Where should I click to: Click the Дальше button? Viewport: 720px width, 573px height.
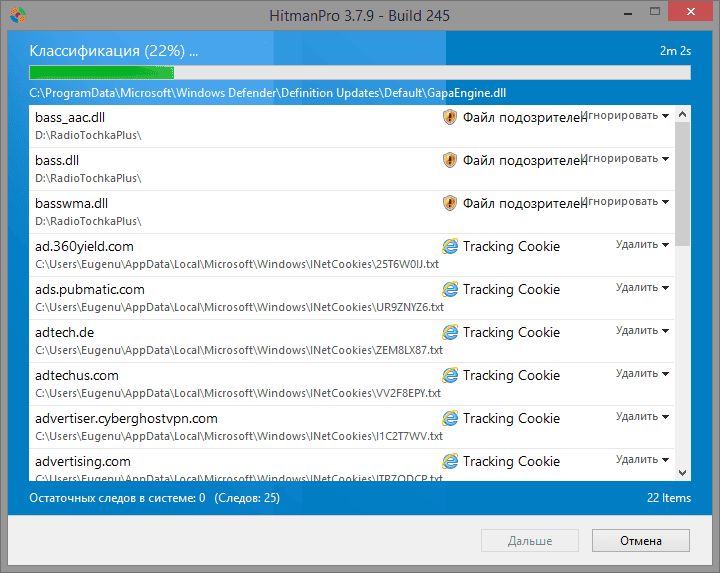pyautogui.click(x=529, y=540)
